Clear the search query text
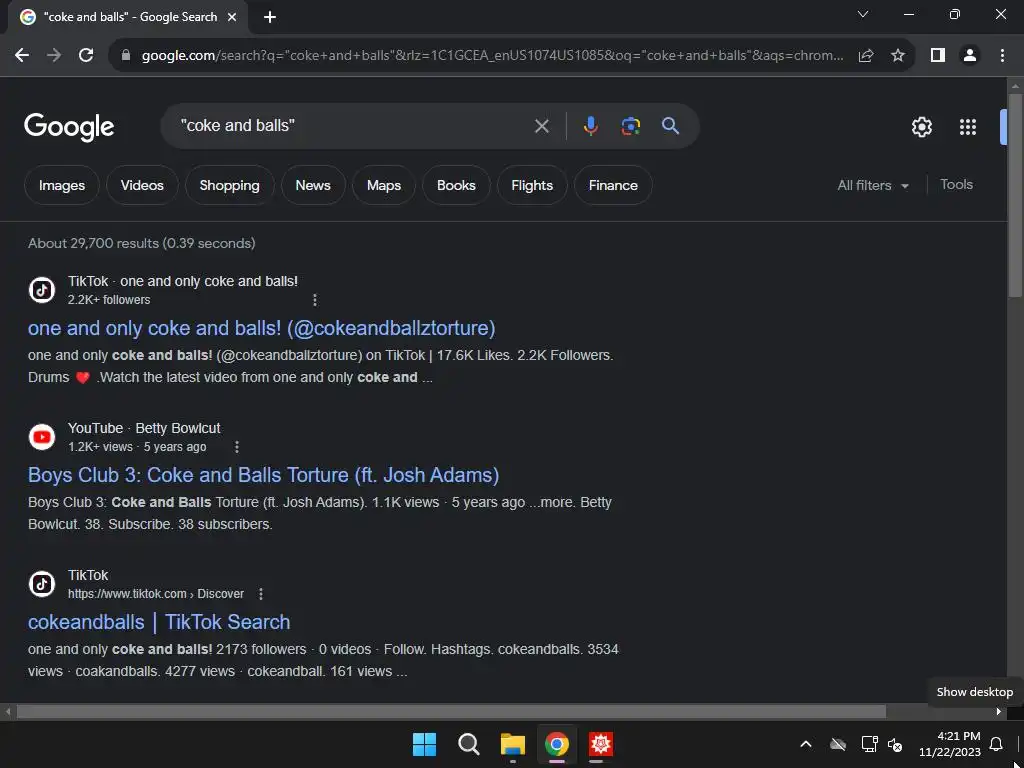This screenshot has height=768, width=1024. [x=541, y=126]
